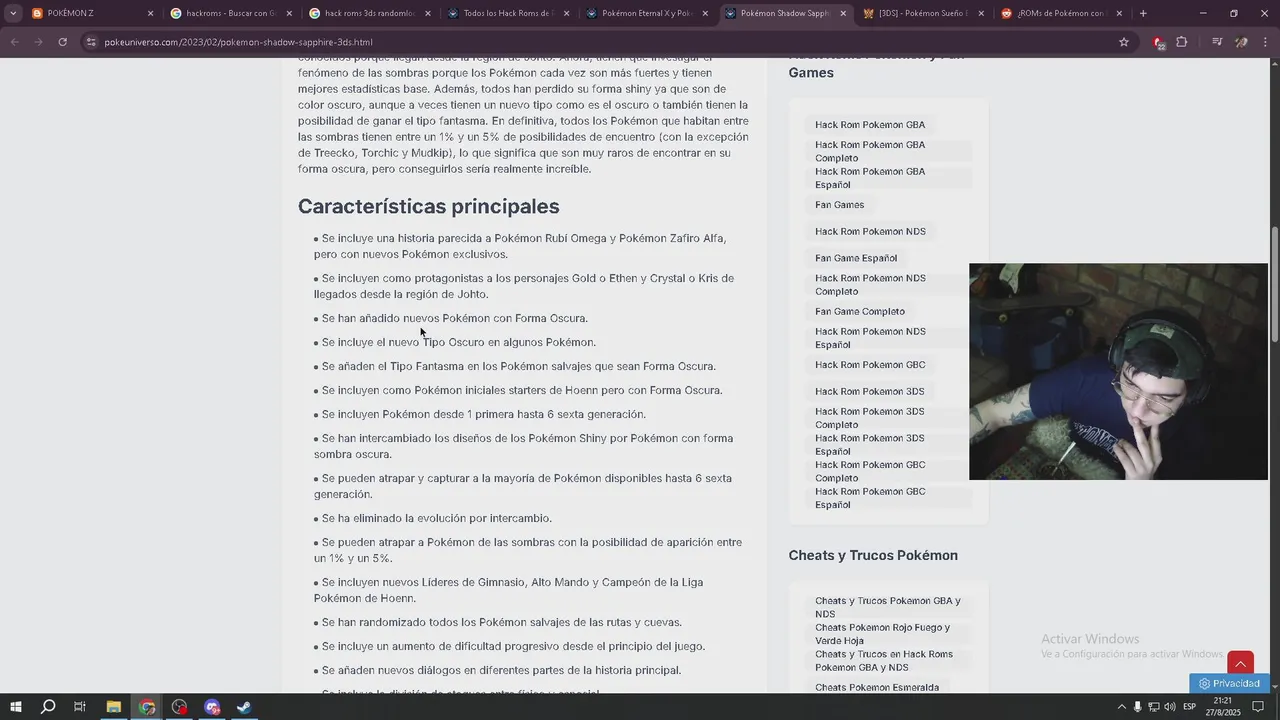Screen dimensions: 1280x720
Task: Switch to ¿ROMs de Pokémon tab
Action: (x=1059, y=13)
